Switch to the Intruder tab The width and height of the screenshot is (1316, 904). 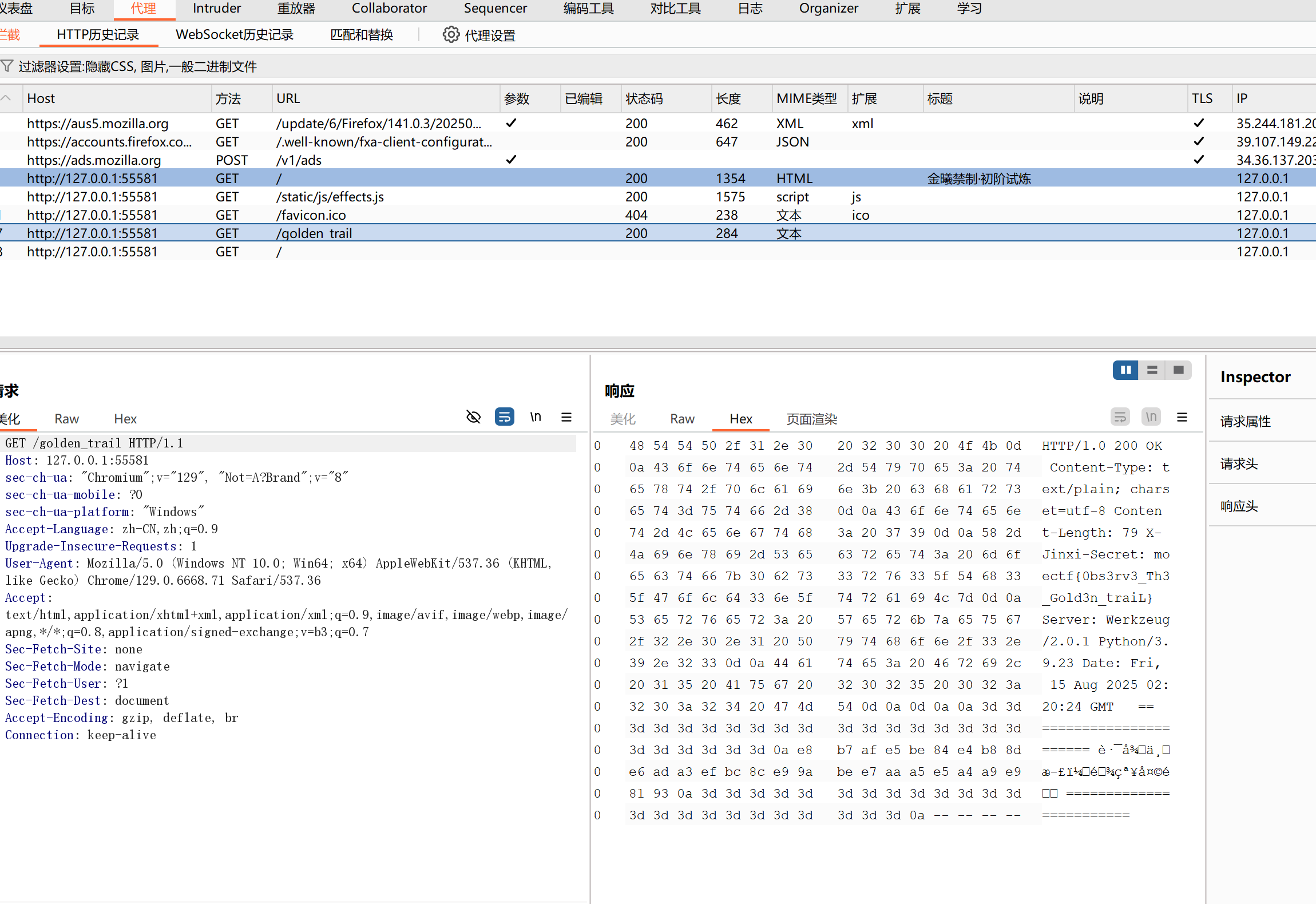(217, 9)
